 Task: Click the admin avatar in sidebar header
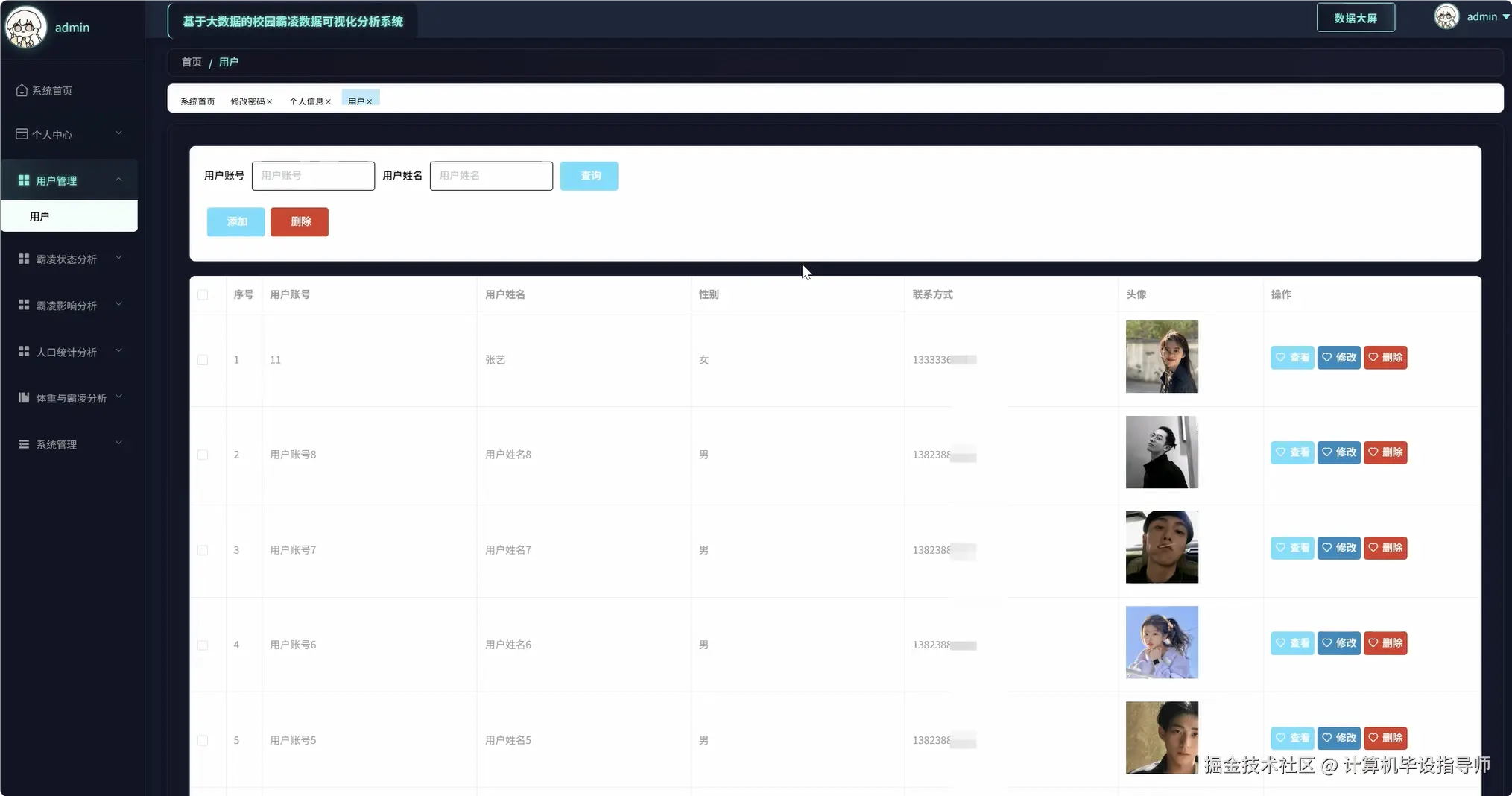pos(25,27)
